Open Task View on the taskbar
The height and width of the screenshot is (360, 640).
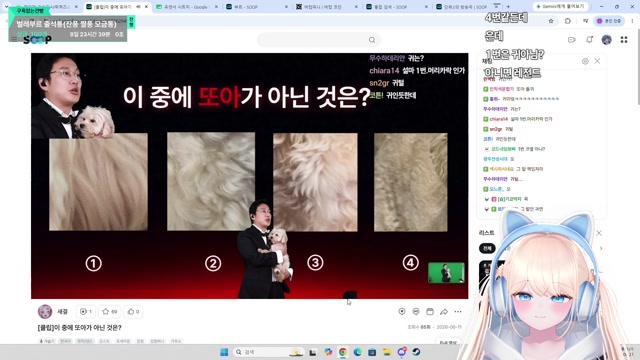(x=313, y=352)
